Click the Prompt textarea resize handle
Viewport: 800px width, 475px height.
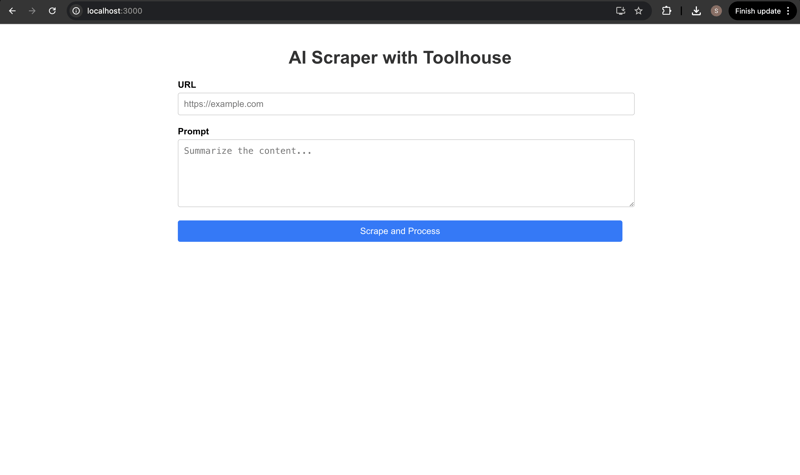[631, 203]
